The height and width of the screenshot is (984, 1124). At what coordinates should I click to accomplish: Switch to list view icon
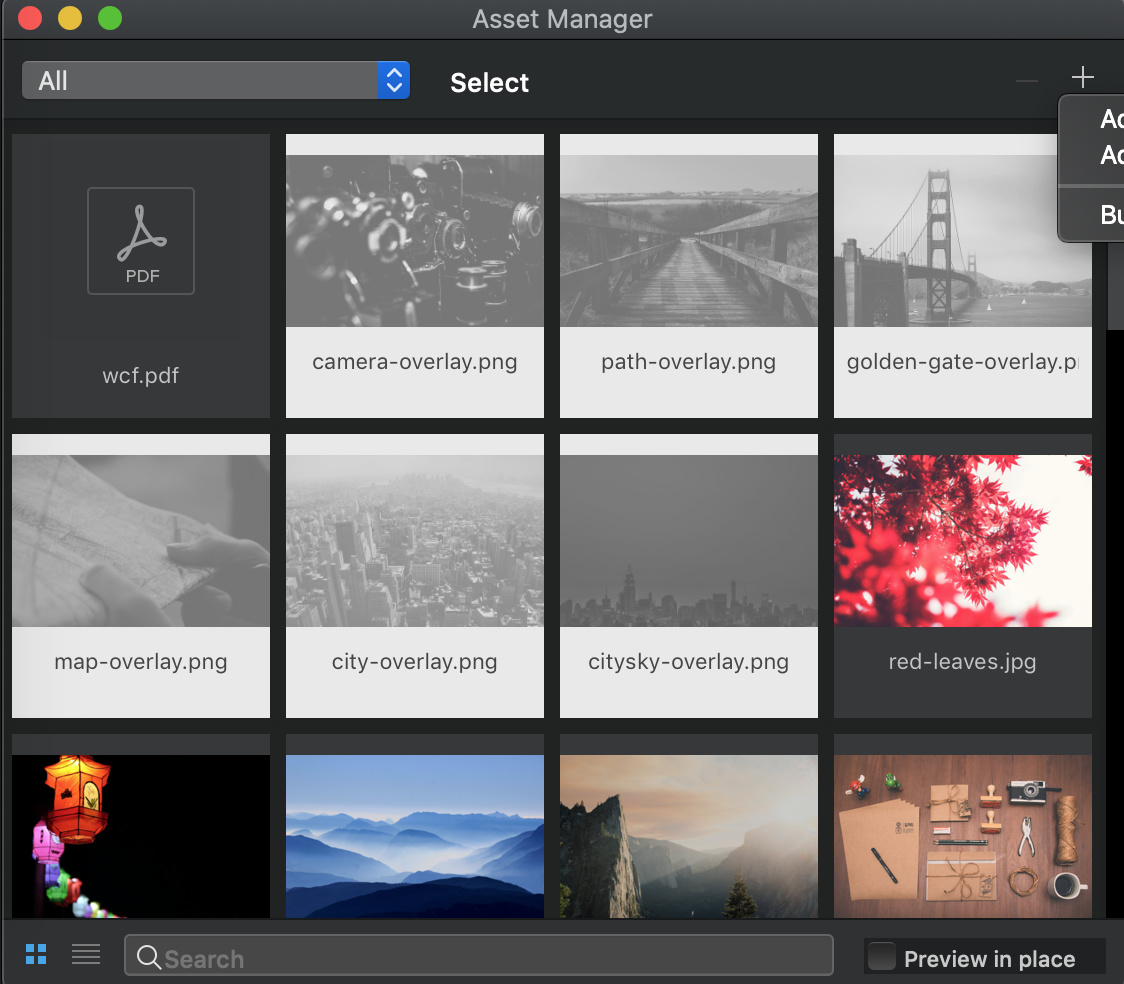(86, 955)
